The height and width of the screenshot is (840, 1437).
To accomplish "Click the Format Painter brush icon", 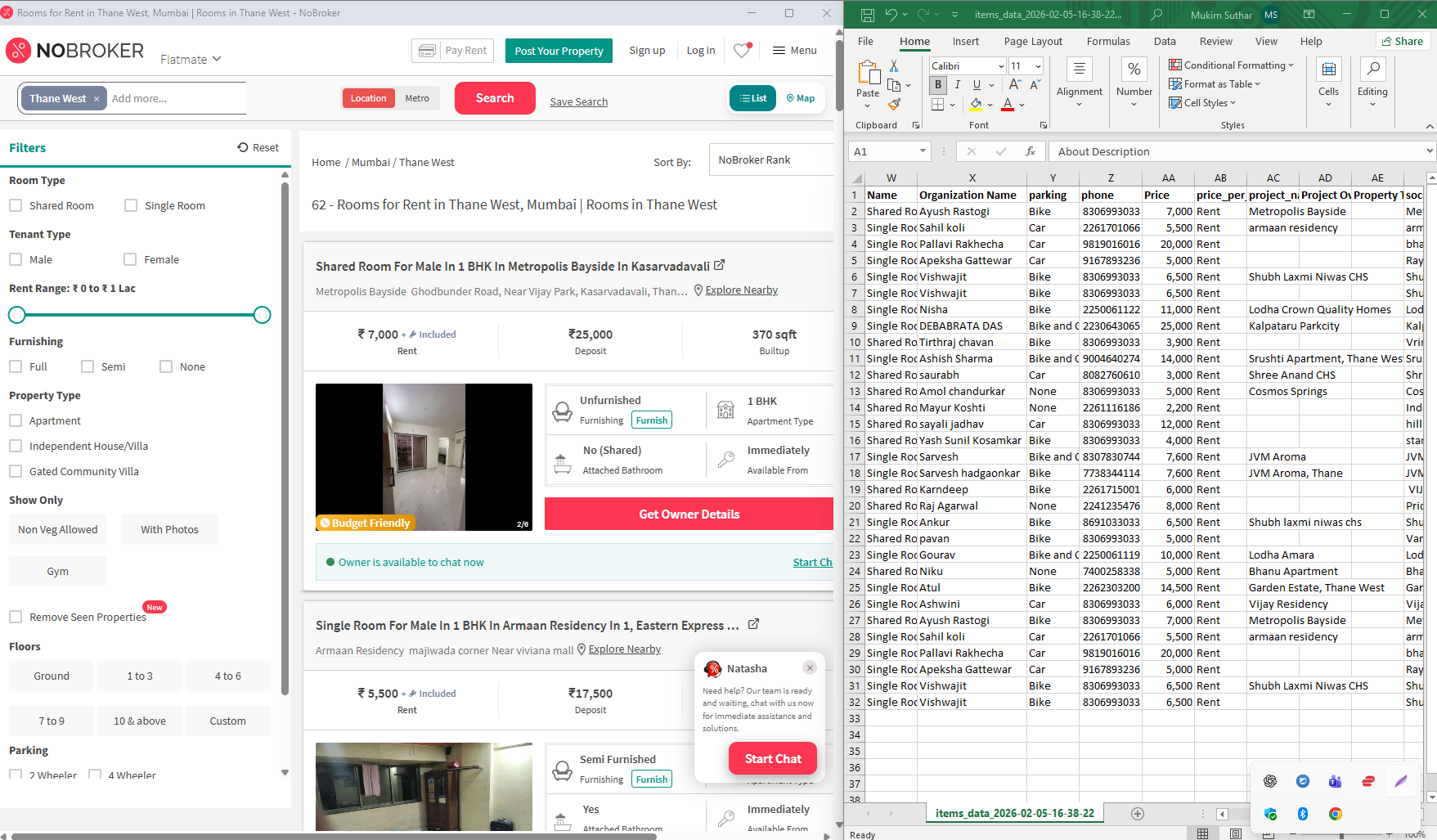I will point(894,105).
